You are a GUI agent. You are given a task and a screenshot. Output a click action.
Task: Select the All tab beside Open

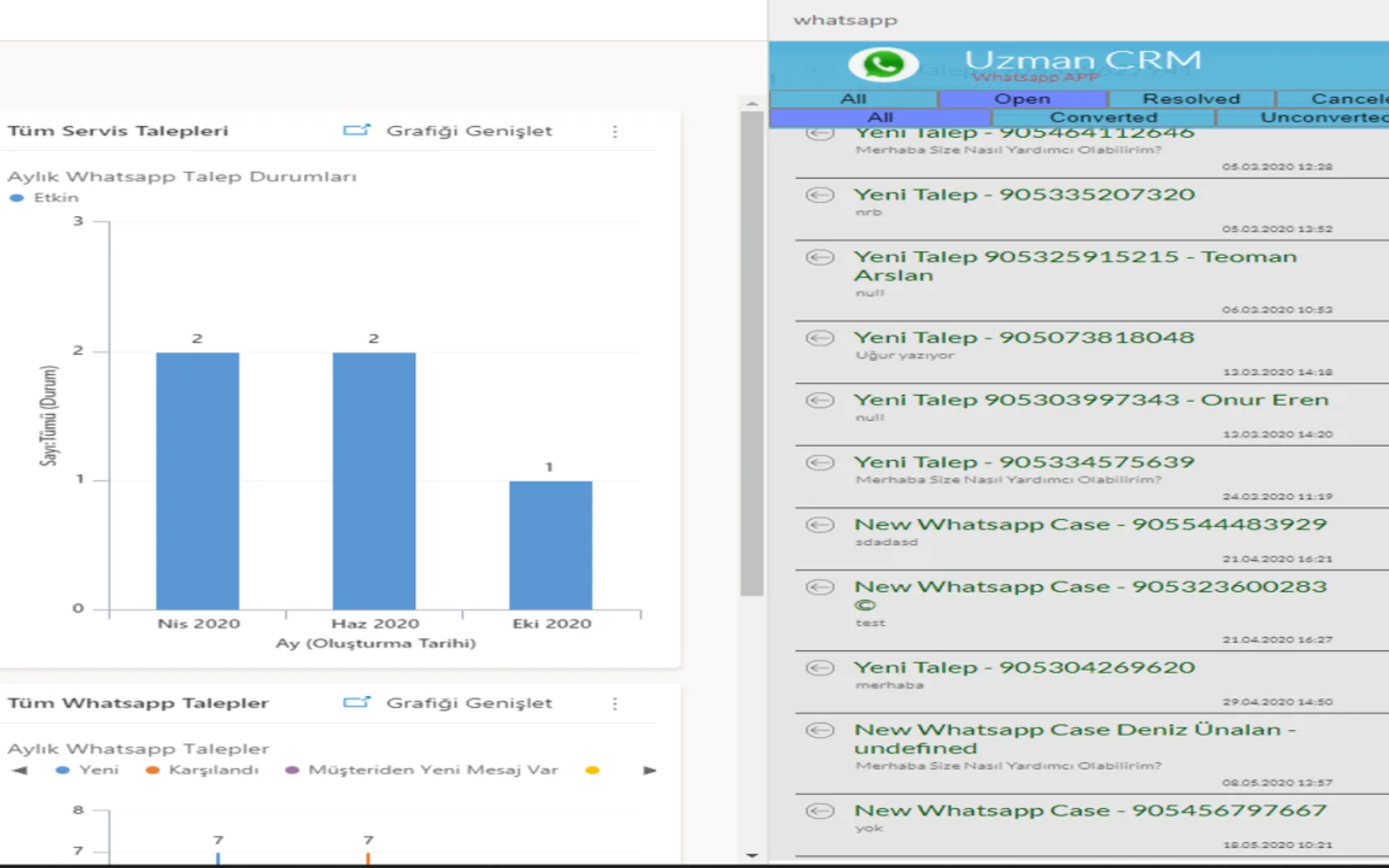pyautogui.click(x=853, y=99)
